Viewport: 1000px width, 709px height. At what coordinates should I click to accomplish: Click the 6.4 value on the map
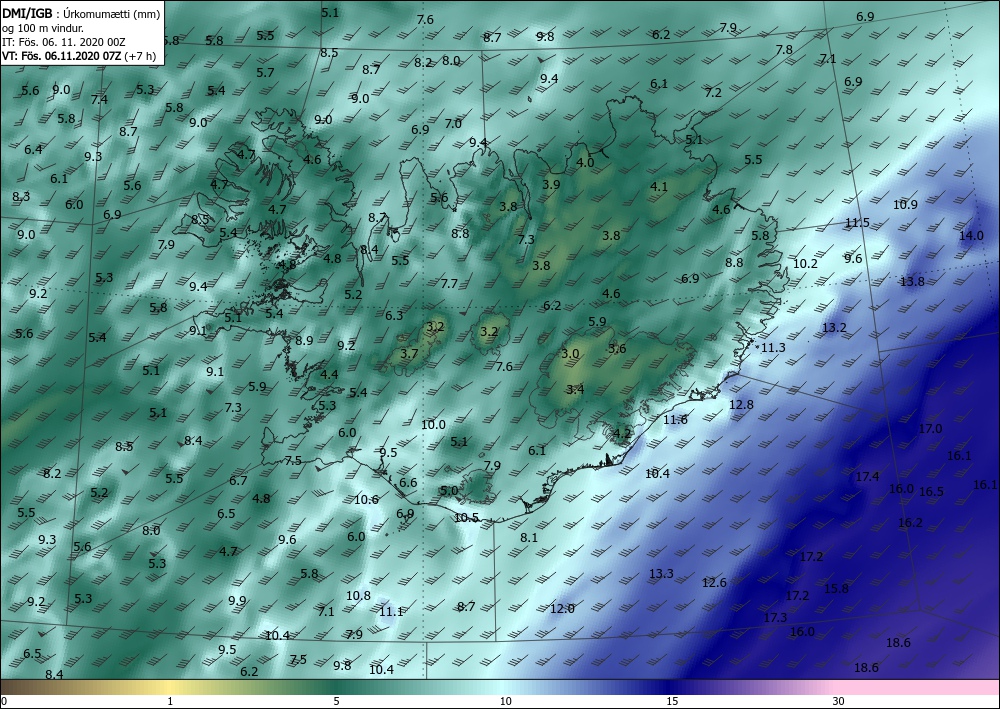33,149
